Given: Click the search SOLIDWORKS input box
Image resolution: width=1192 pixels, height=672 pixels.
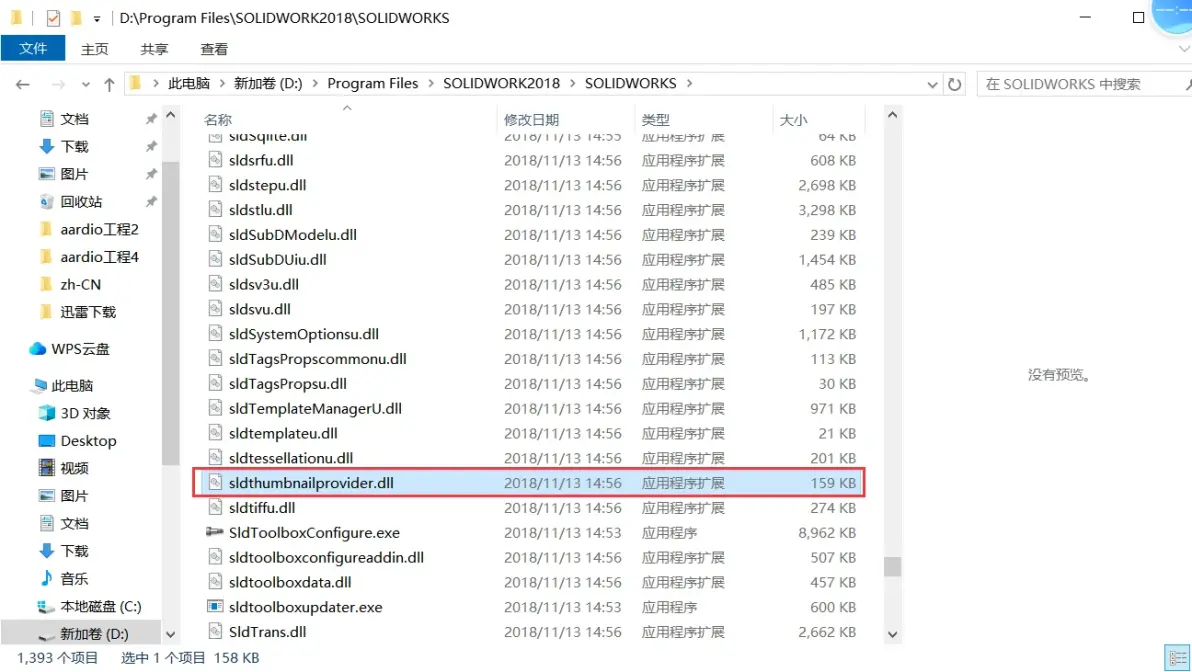Looking at the screenshot, I should [x=1083, y=84].
